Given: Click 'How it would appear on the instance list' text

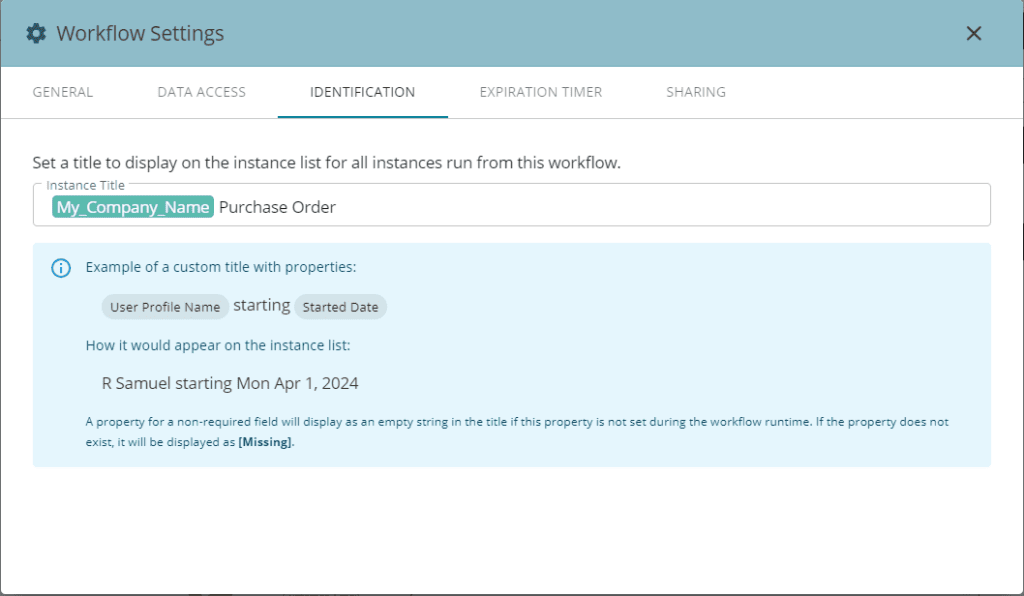Looking at the screenshot, I should (x=218, y=345).
